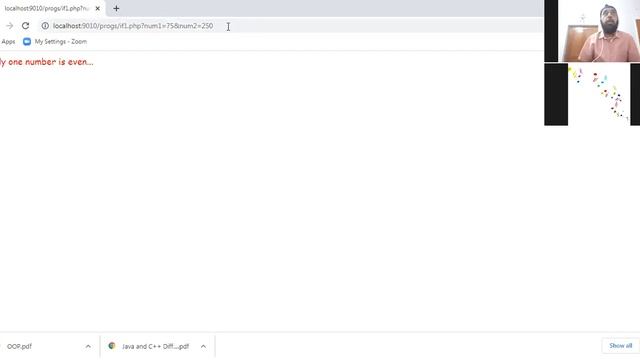
Task: Open Java and C++ Diff...pdf download
Action: tap(155, 347)
